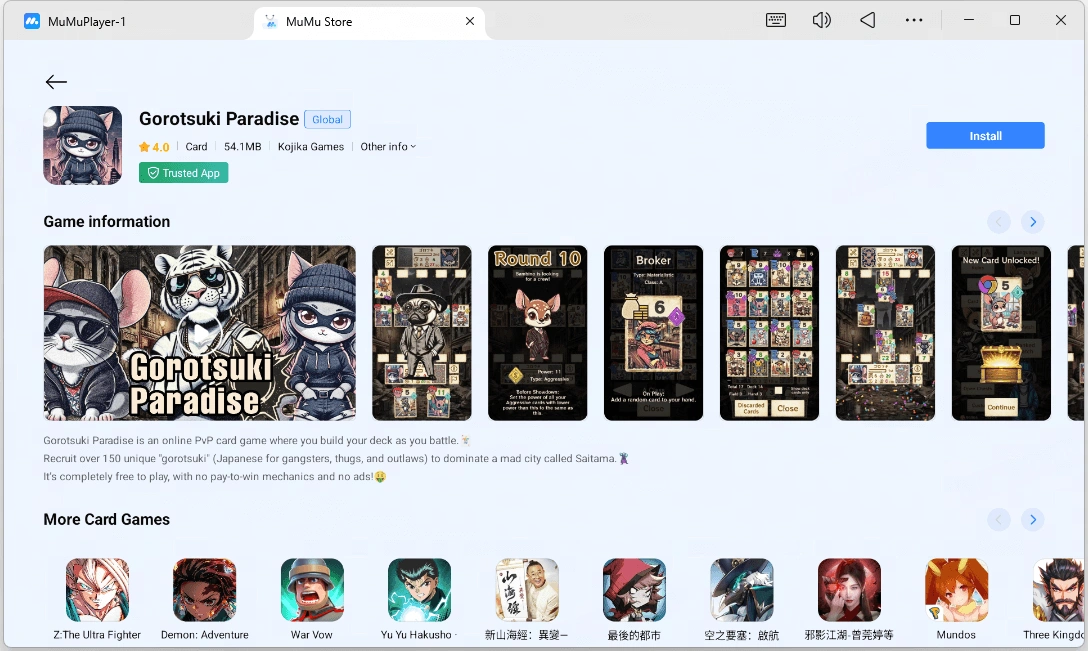Click the Gorotsuki Paradise title text
The width and height of the screenshot is (1088, 651).
[x=219, y=119]
